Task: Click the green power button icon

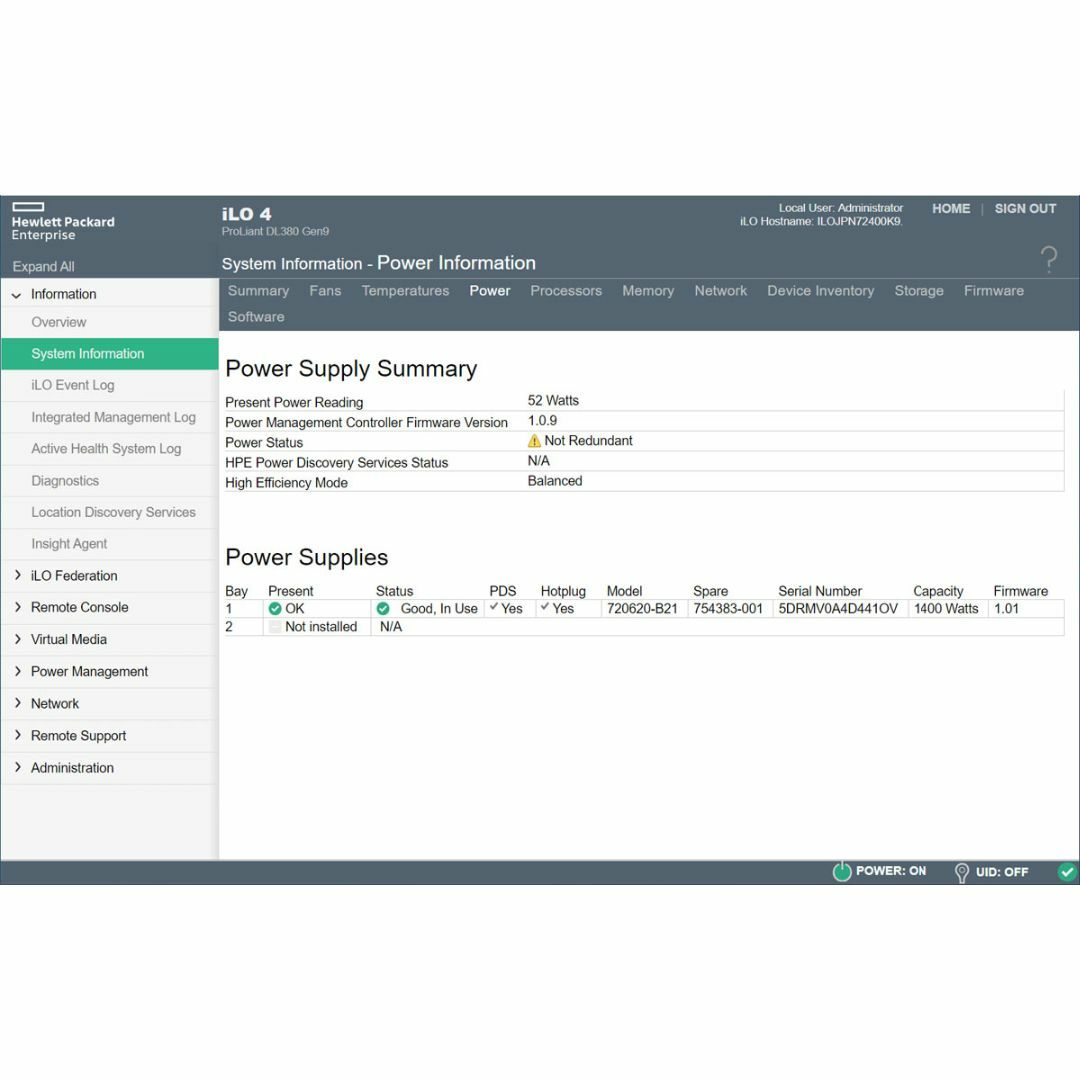Action: [842, 871]
